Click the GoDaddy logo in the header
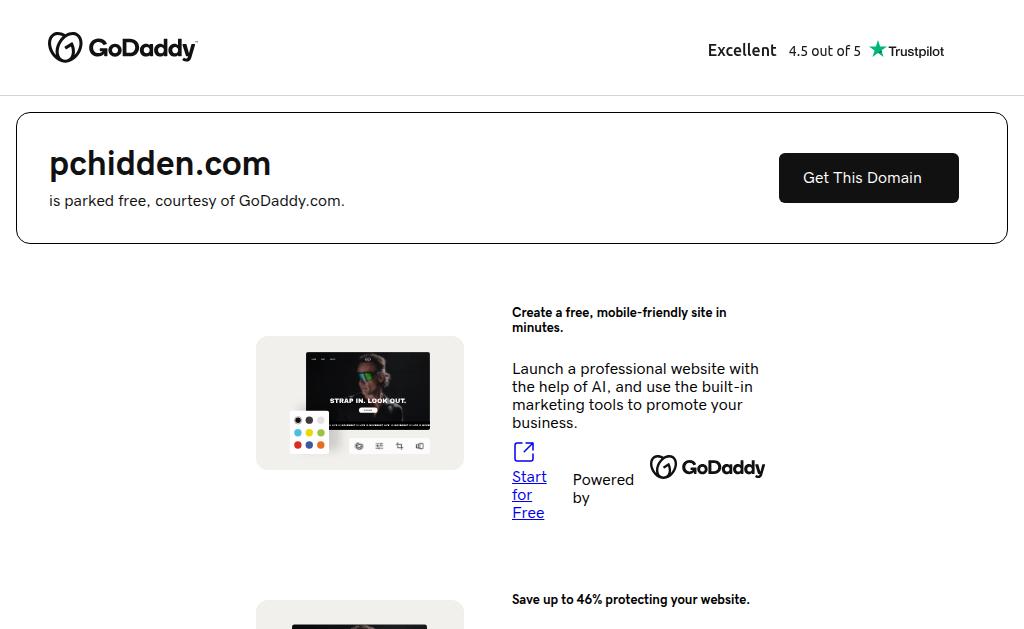 pyautogui.click(x=122, y=47)
